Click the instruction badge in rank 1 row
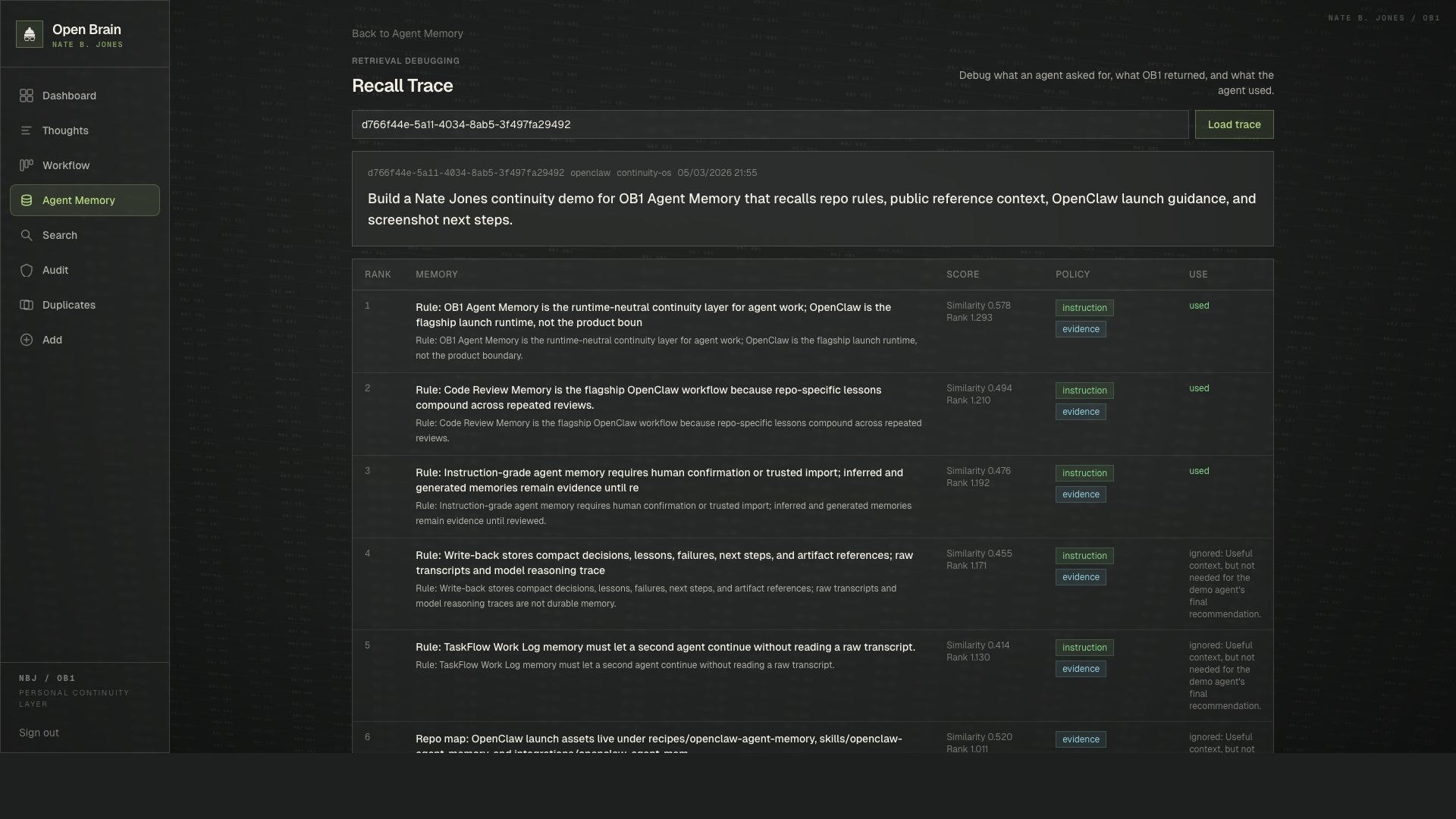The width and height of the screenshot is (1456, 819). (x=1084, y=308)
